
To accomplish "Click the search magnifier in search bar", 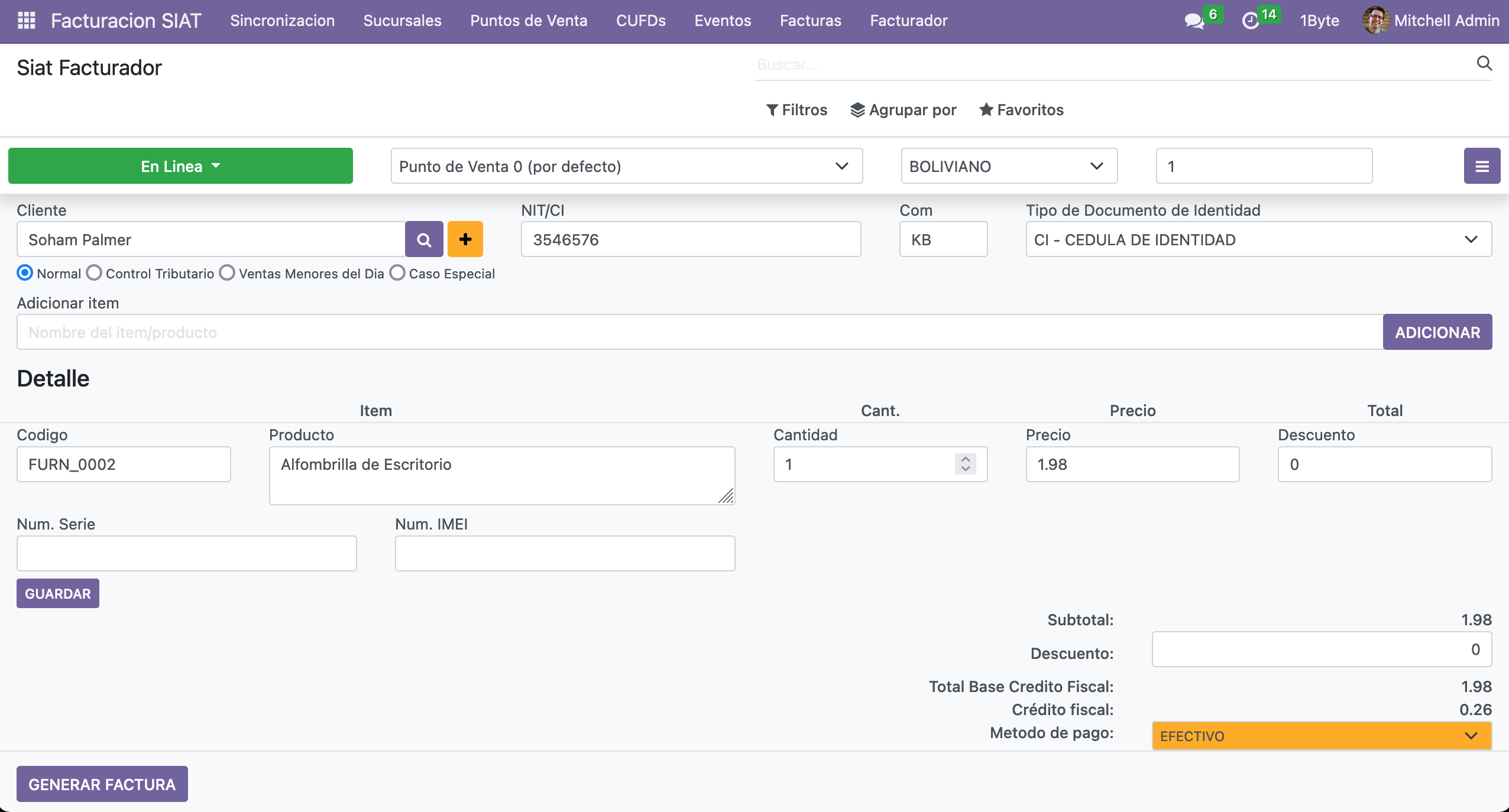I will pos(1484,63).
